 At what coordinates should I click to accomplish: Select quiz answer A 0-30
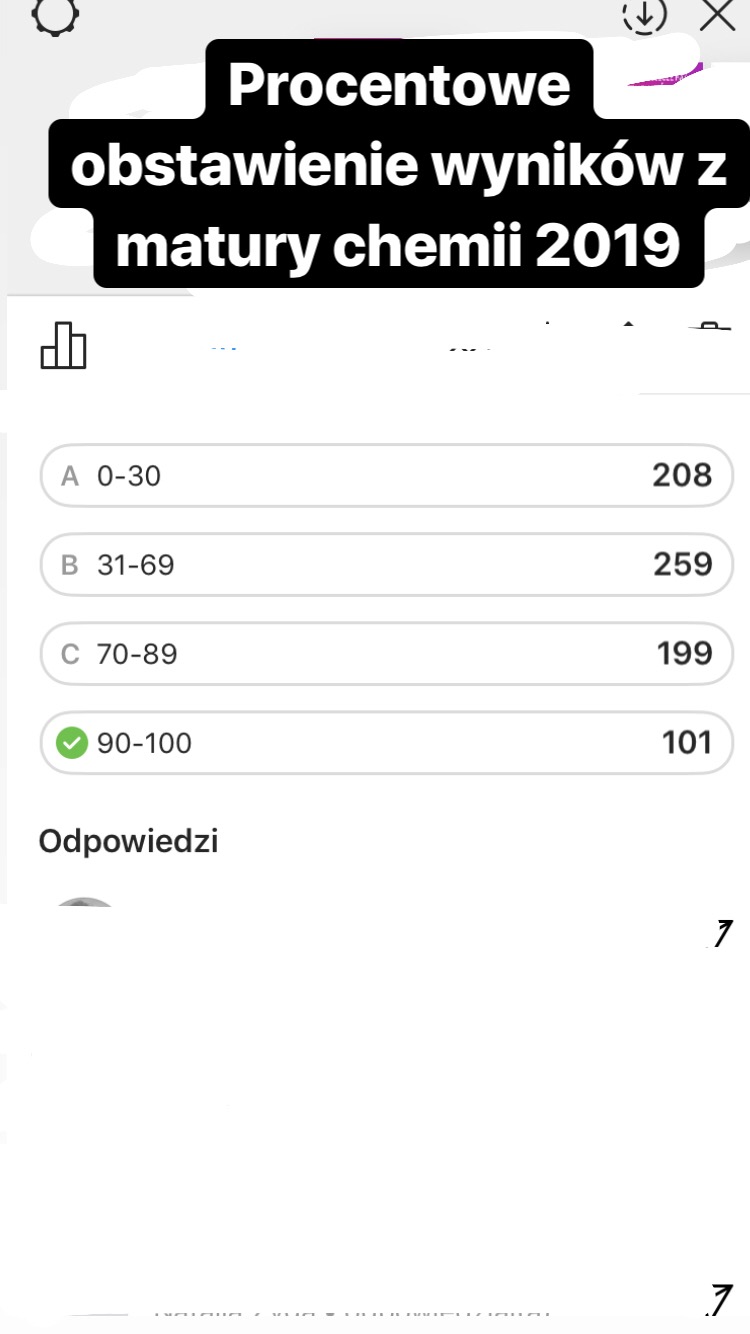click(x=386, y=475)
